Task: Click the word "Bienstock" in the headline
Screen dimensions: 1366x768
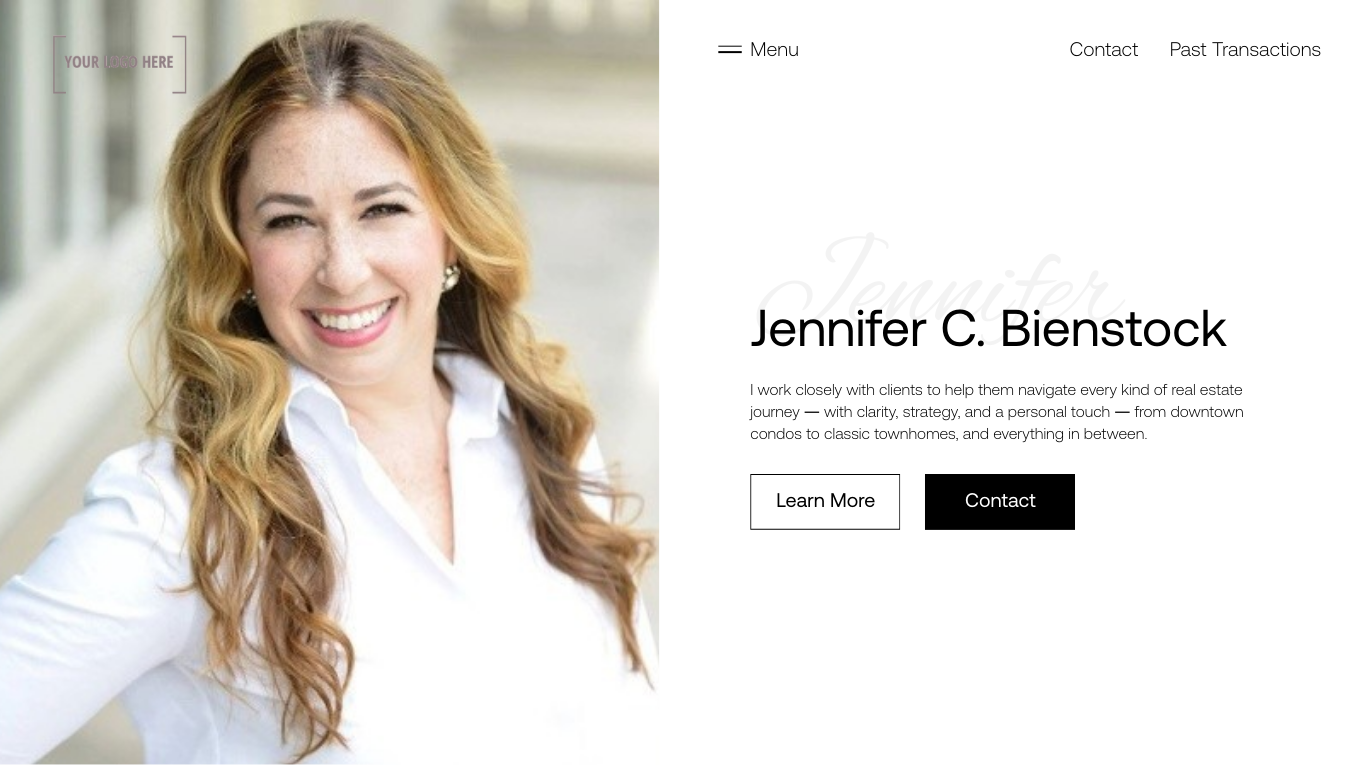Action: [1113, 329]
